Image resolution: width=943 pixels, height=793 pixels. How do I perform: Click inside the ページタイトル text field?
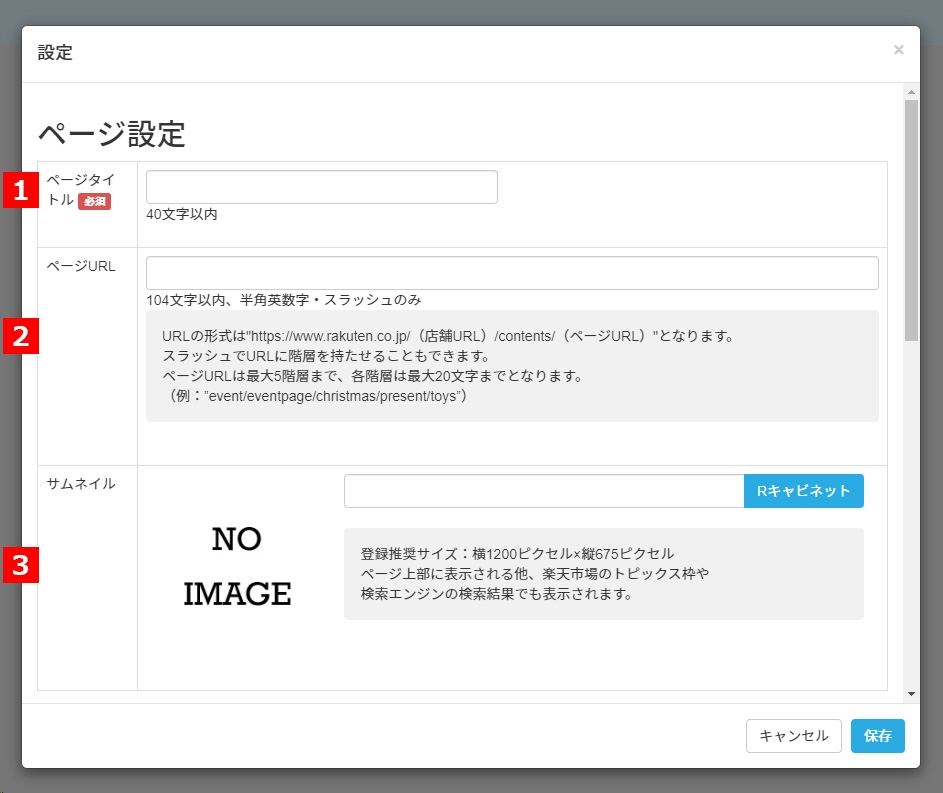pyautogui.click(x=321, y=186)
